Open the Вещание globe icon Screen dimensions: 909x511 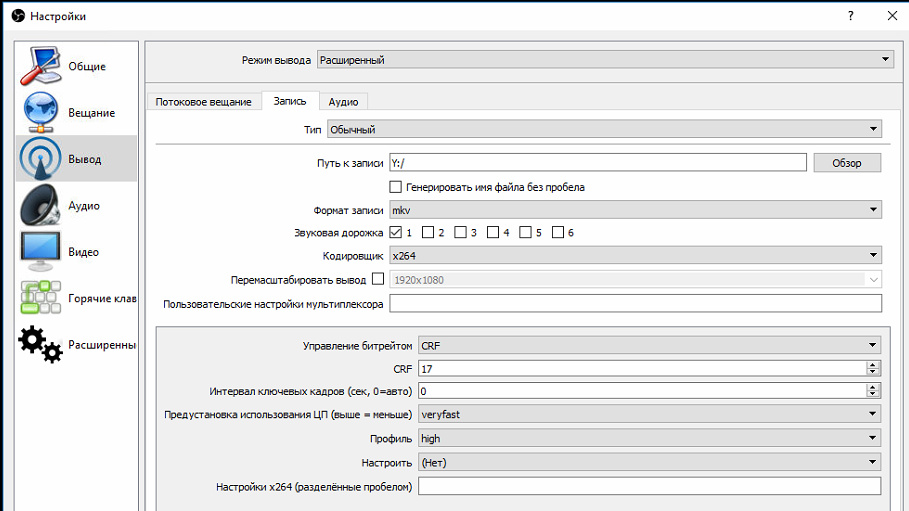[41, 112]
